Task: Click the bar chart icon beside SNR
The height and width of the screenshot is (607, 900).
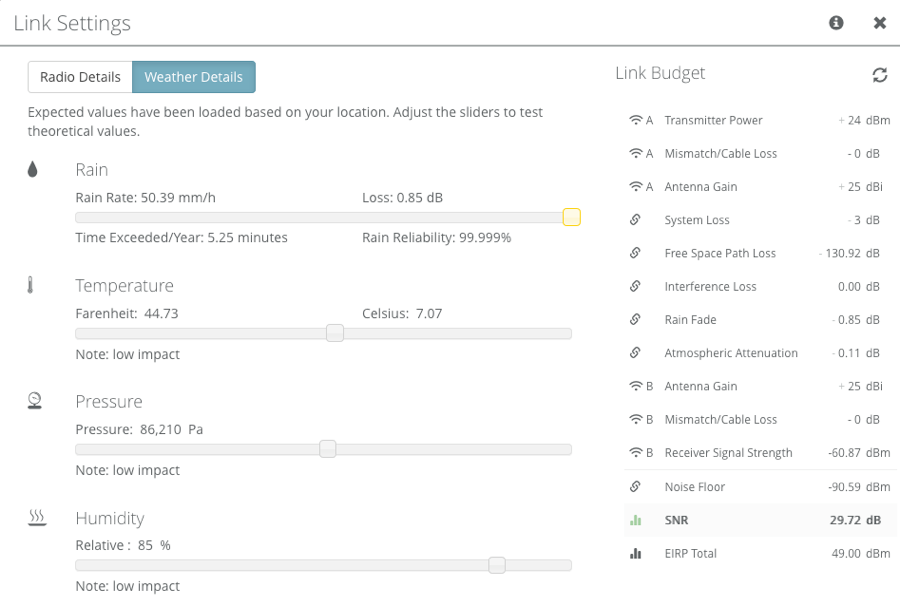Action: 635,521
